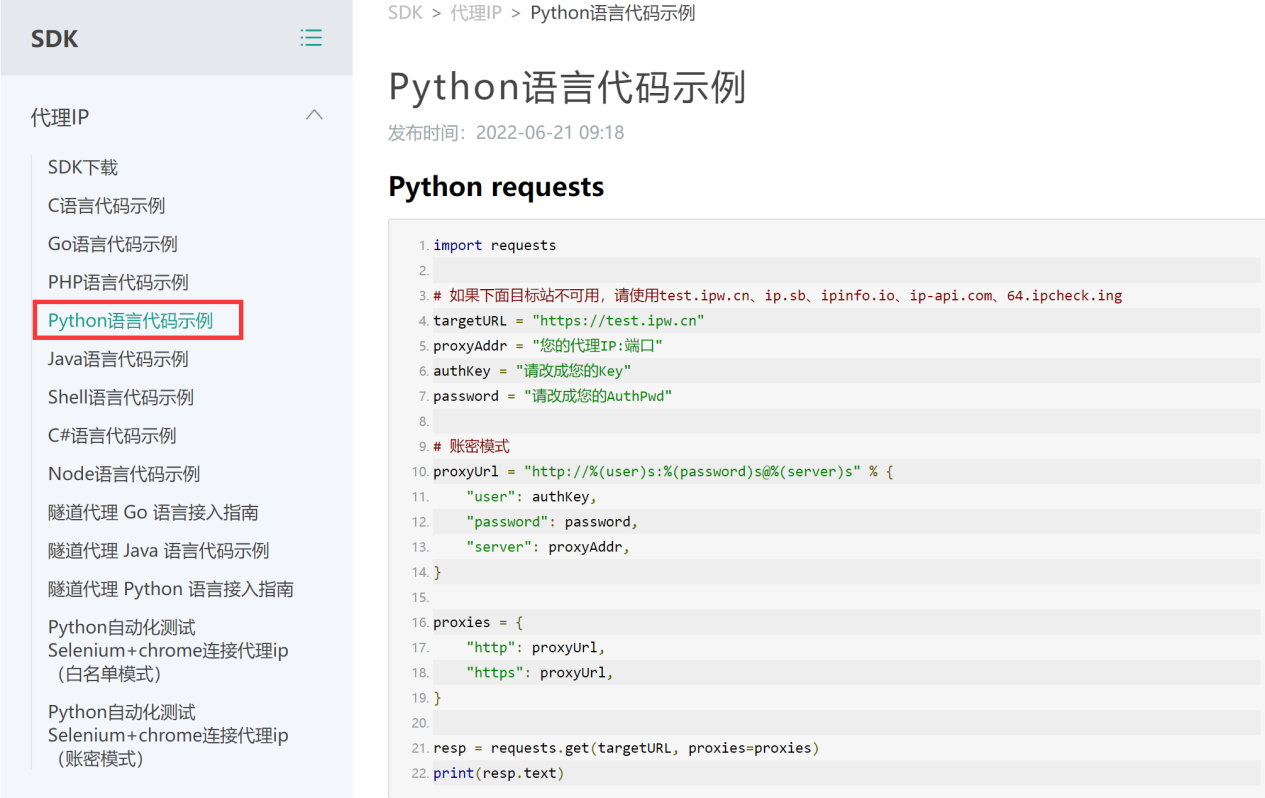Viewport: 1265px width, 798px height.
Task: Click the targetURL assignment code line
Action: coord(569,320)
